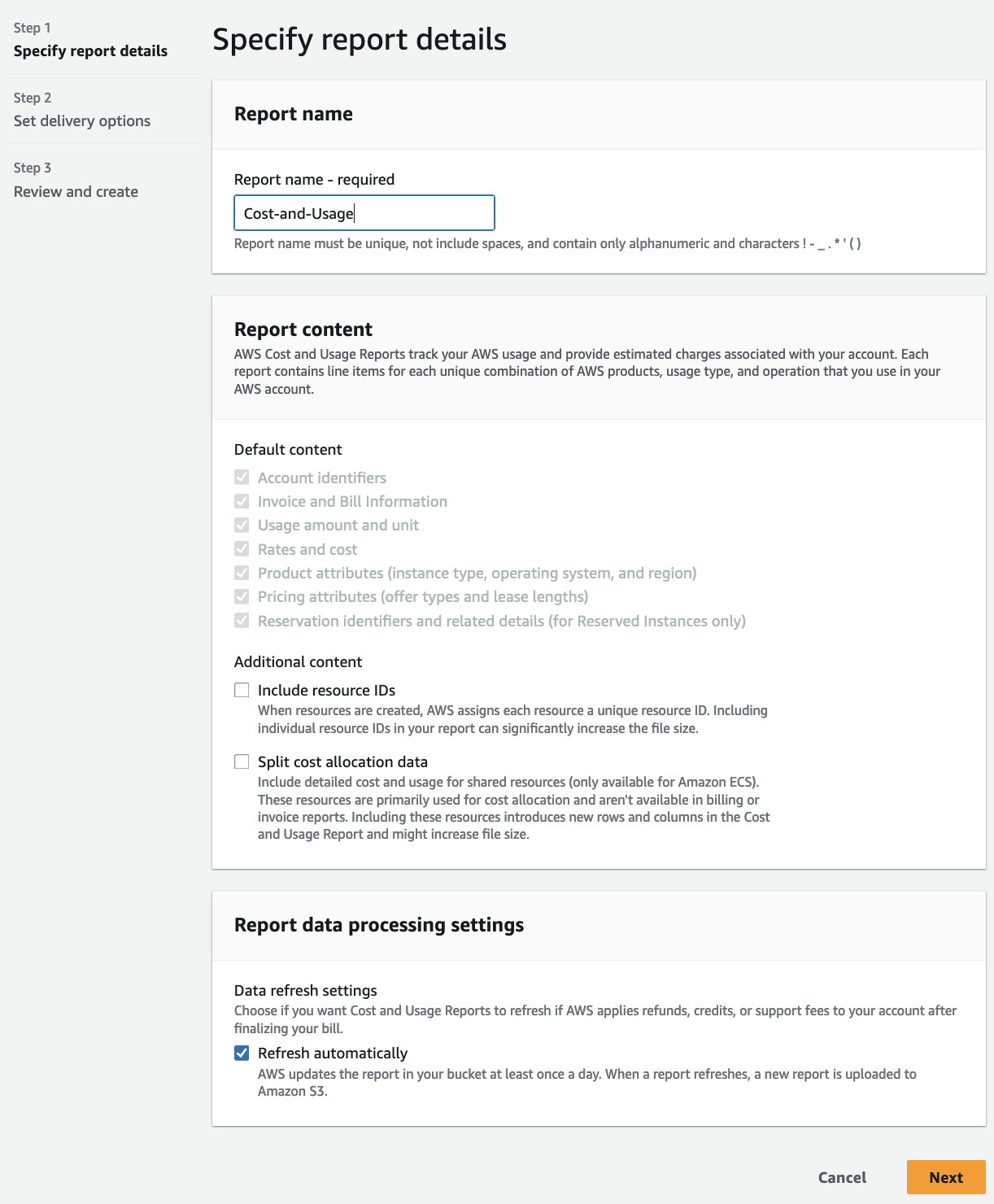The width and height of the screenshot is (994, 1204).
Task: Click the Invoice and Bill Information checkbox
Action: 242,501
